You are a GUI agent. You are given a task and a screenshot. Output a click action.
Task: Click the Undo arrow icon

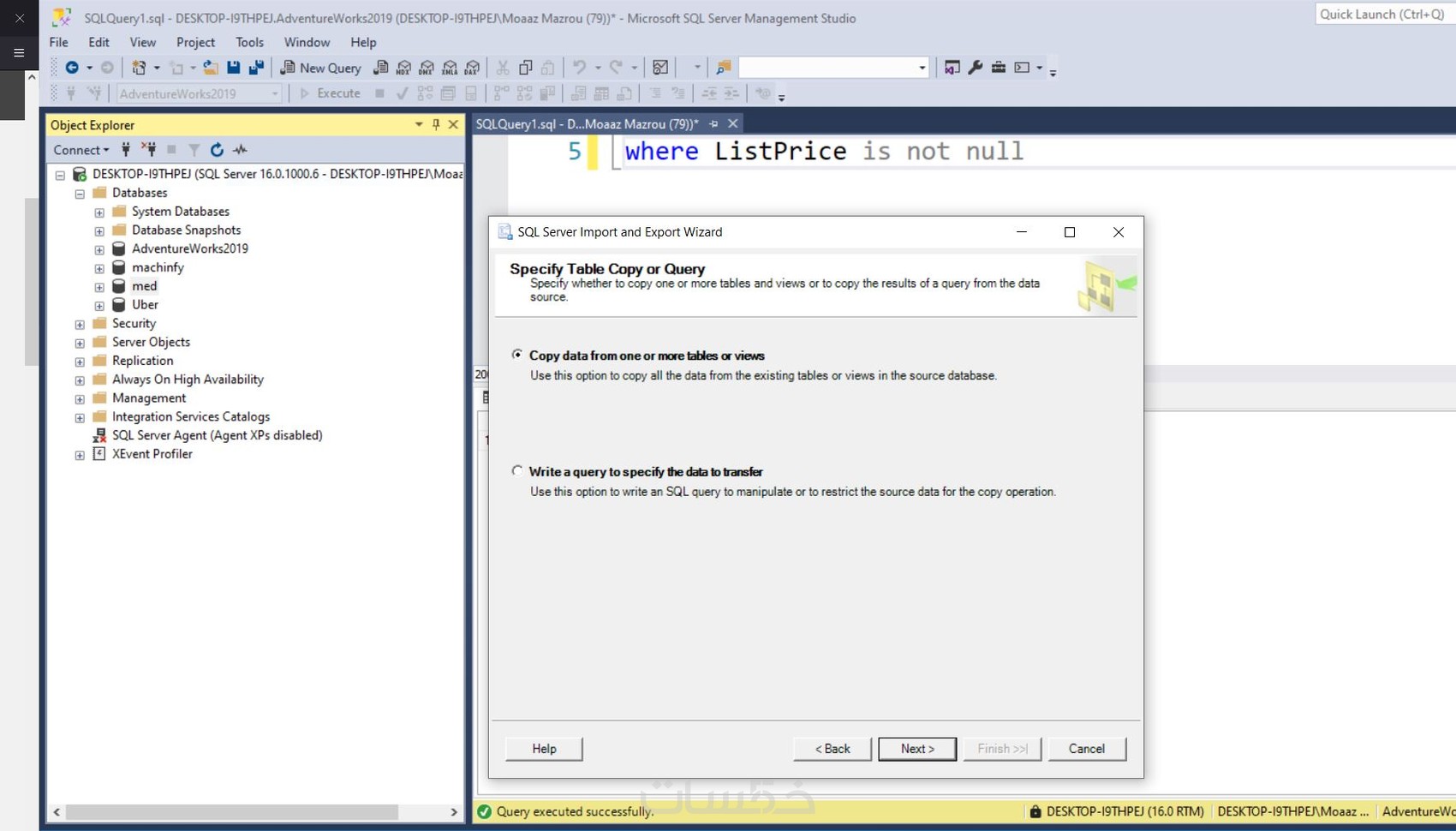tap(580, 68)
